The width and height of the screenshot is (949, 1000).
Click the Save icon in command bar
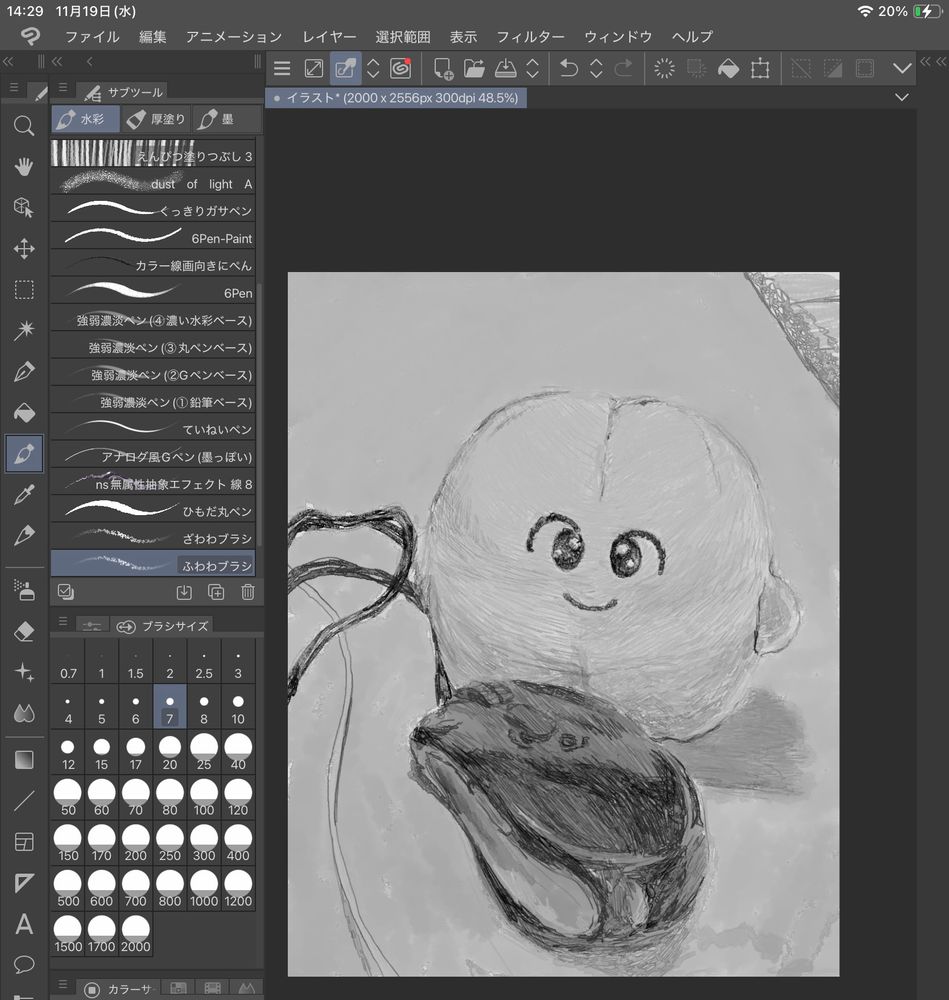click(x=505, y=68)
